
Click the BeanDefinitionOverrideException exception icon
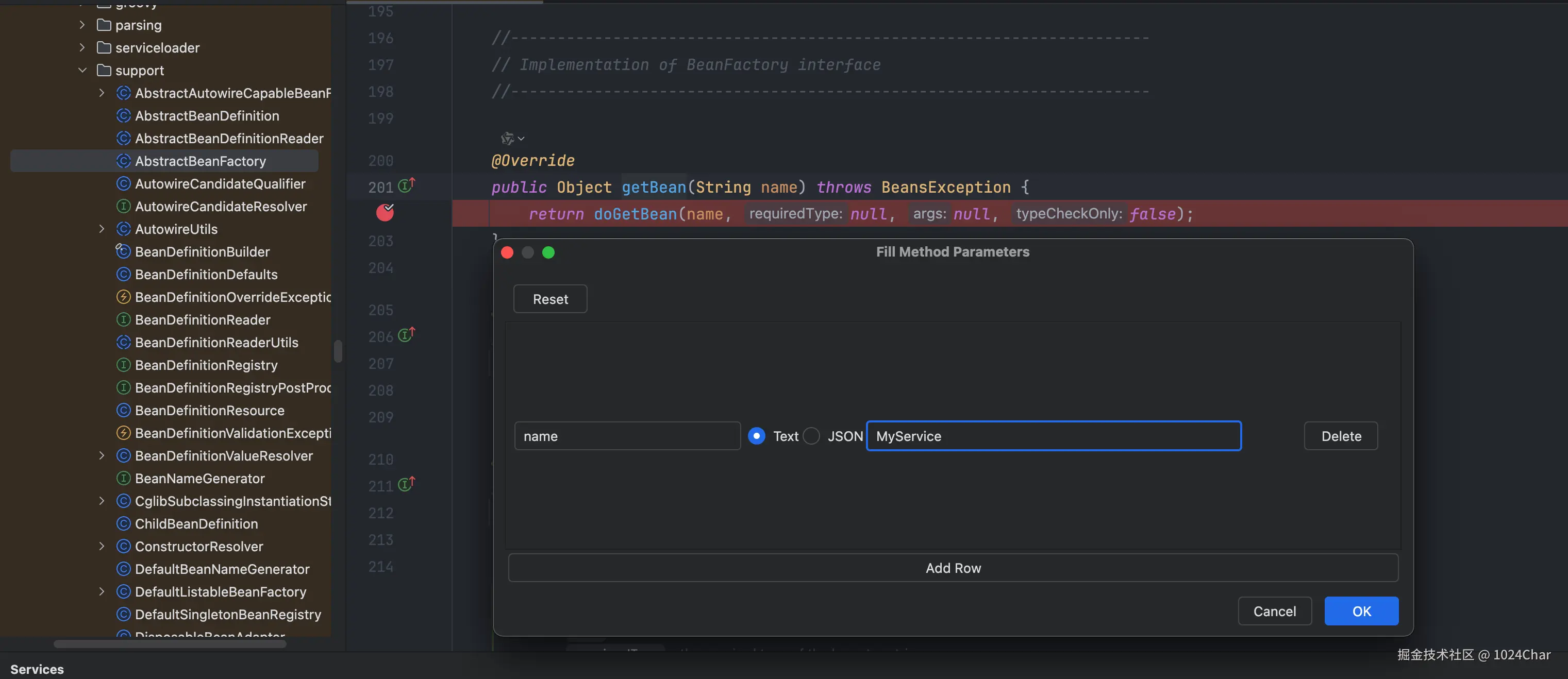click(x=124, y=297)
